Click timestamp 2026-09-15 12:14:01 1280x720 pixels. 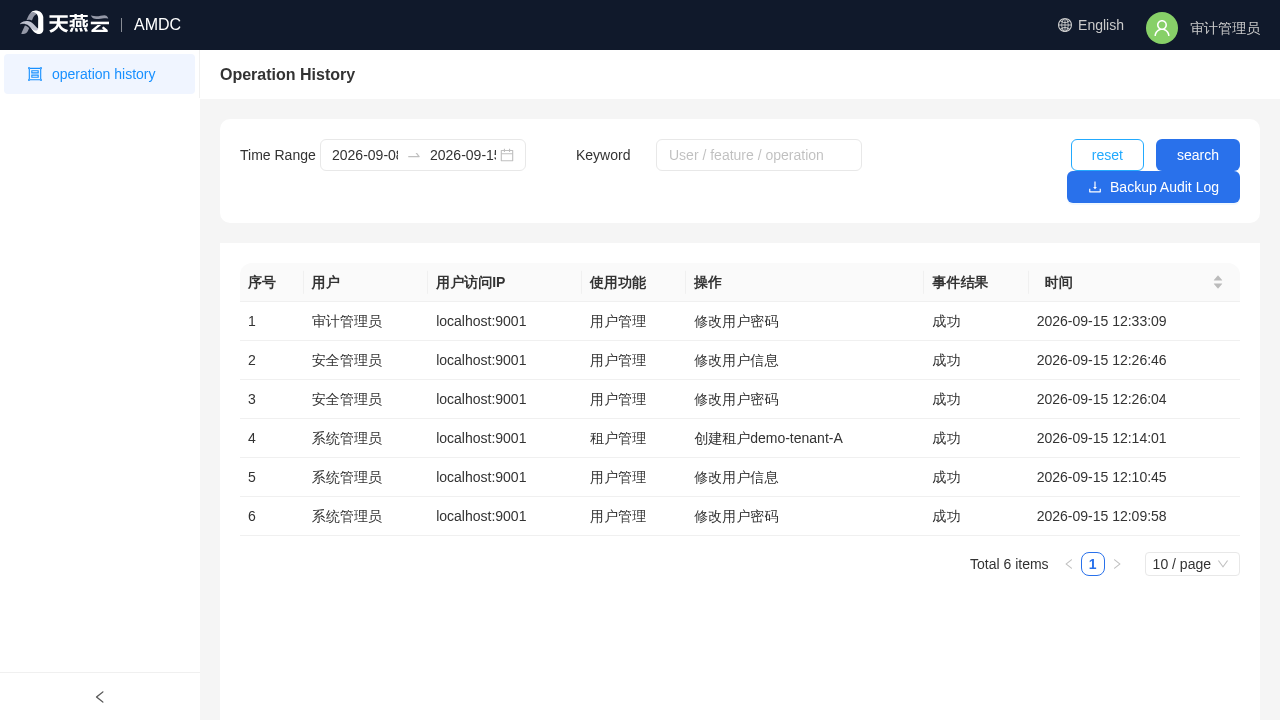click(x=1102, y=438)
